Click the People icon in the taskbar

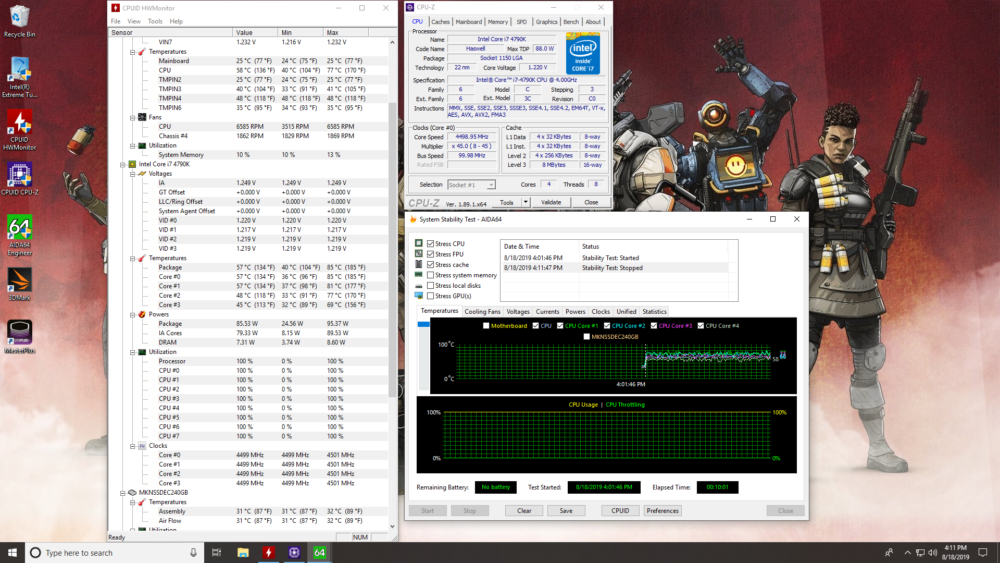pos(888,553)
